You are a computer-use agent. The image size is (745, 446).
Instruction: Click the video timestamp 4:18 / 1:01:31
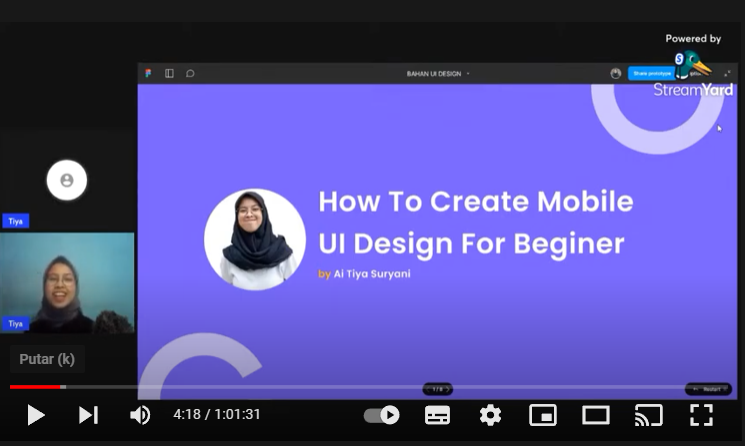pos(217,414)
